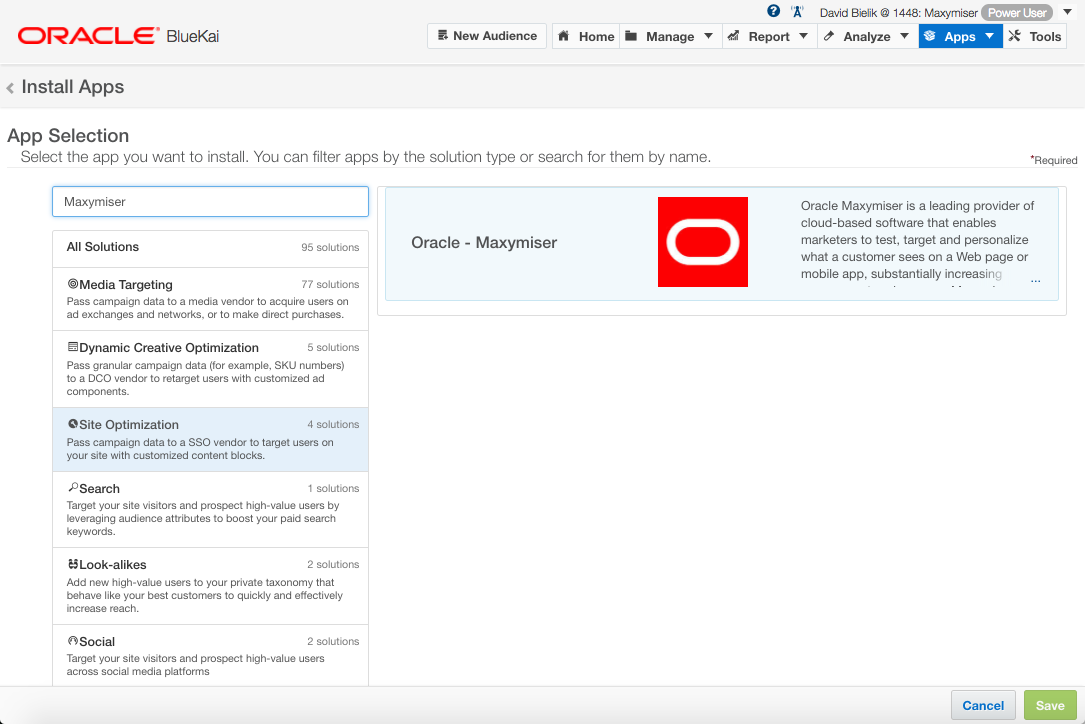This screenshot has height=724, width=1085.
Task: Open the Manage menu
Action: (671, 36)
